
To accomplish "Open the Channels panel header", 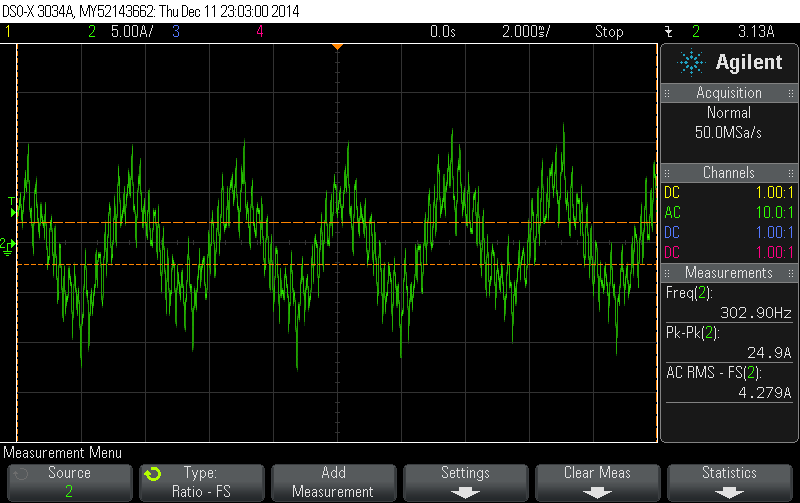I will (x=729, y=173).
